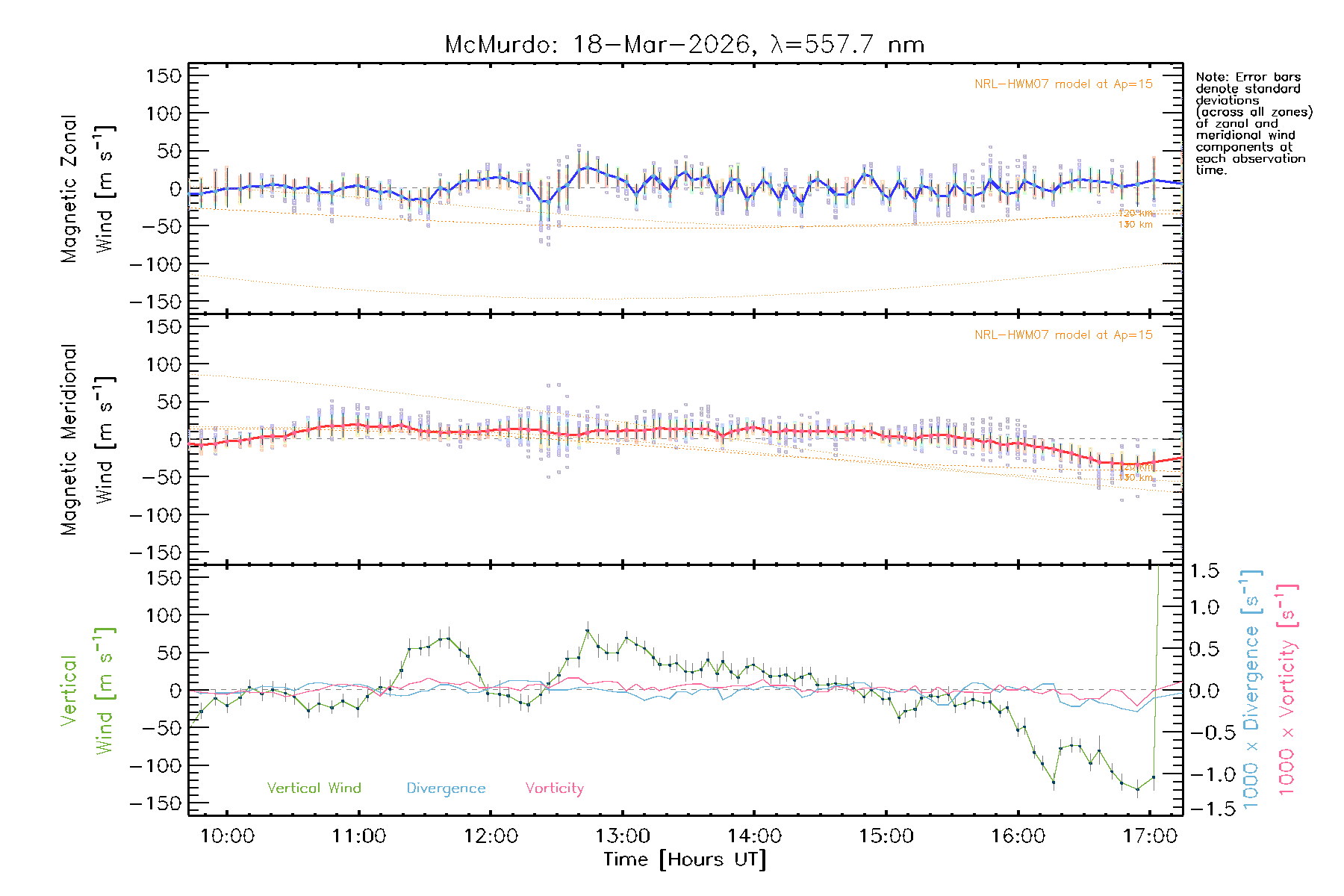Click the 16:00 time axis label

1018,836
